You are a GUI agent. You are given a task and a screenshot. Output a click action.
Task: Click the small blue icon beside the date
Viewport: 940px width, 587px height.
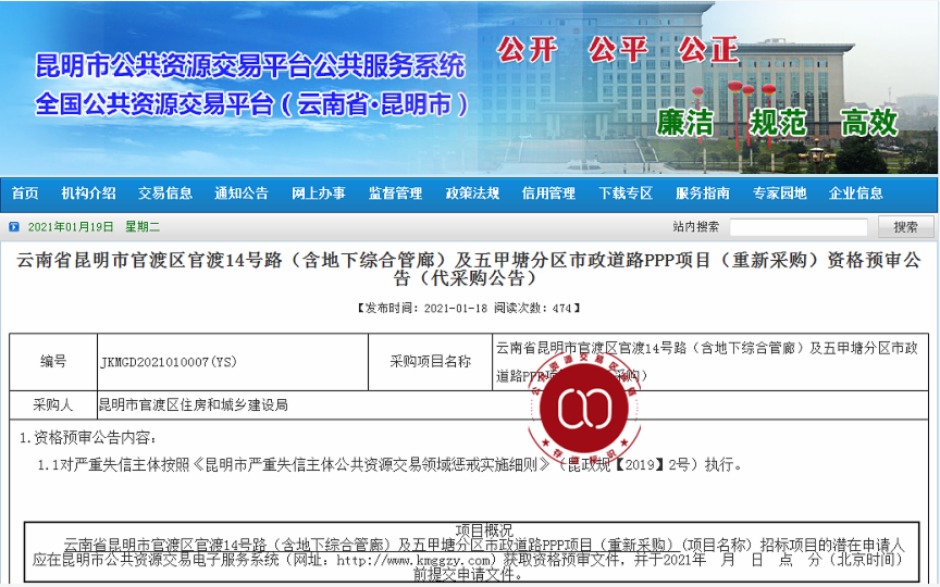14,227
